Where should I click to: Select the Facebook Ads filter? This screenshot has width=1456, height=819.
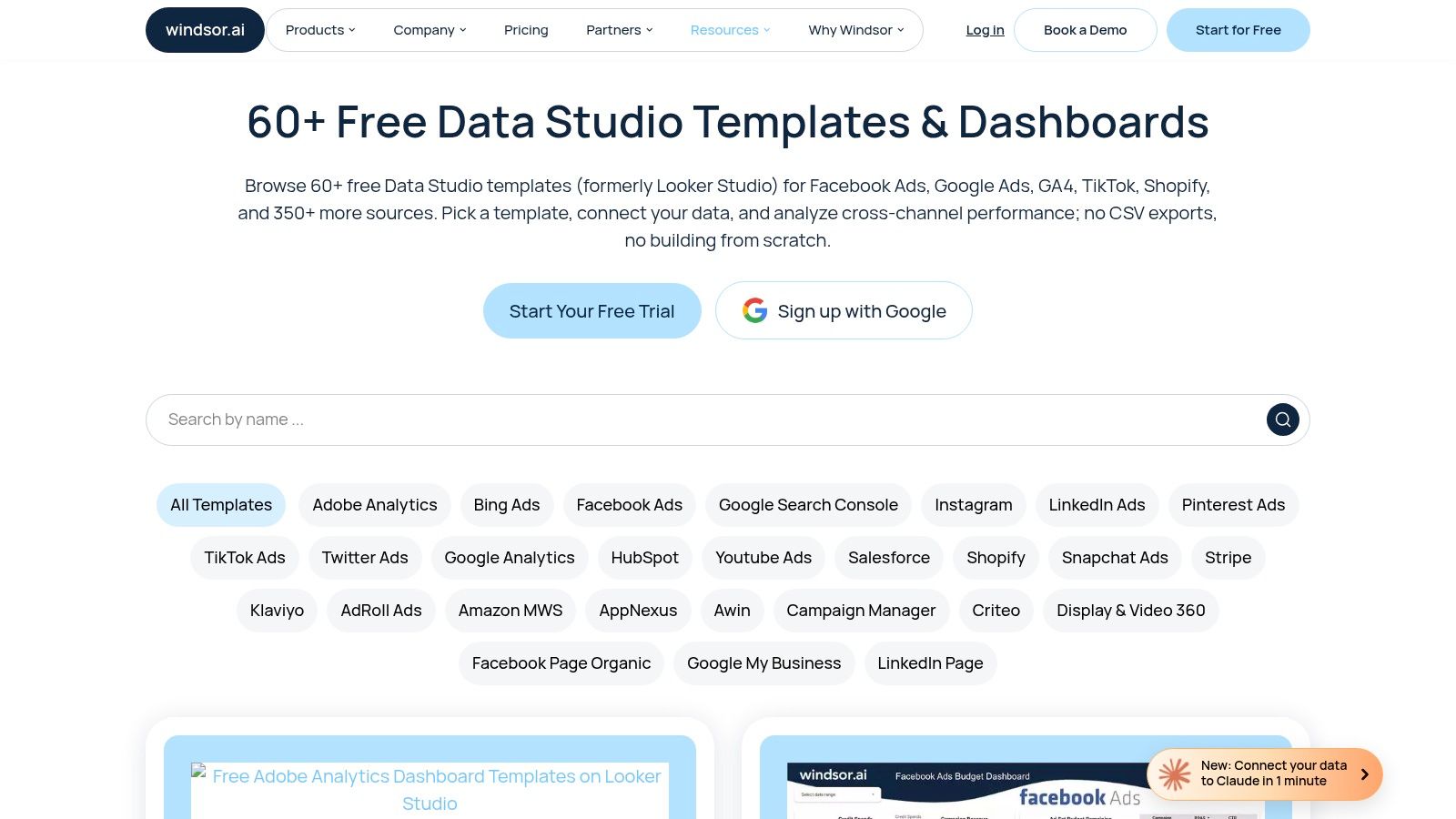pyautogui.click(x=629, y=505)
